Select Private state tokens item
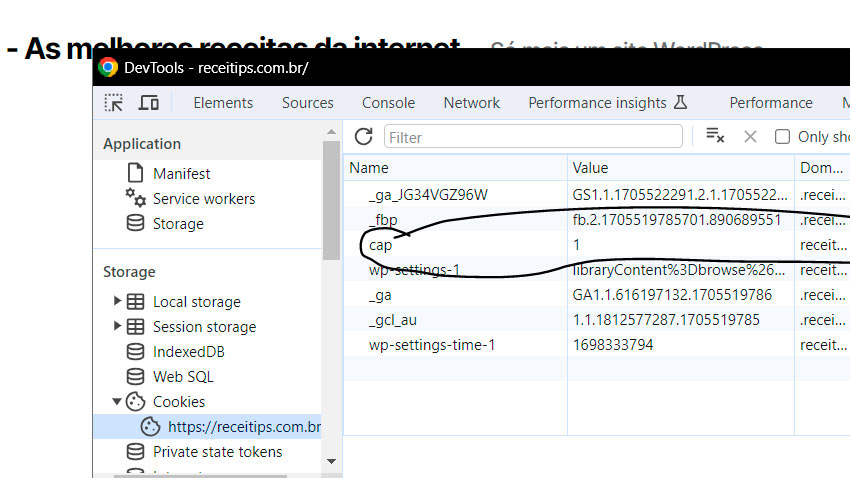Screen dimensions: 850x478 (x=217, y=451)
